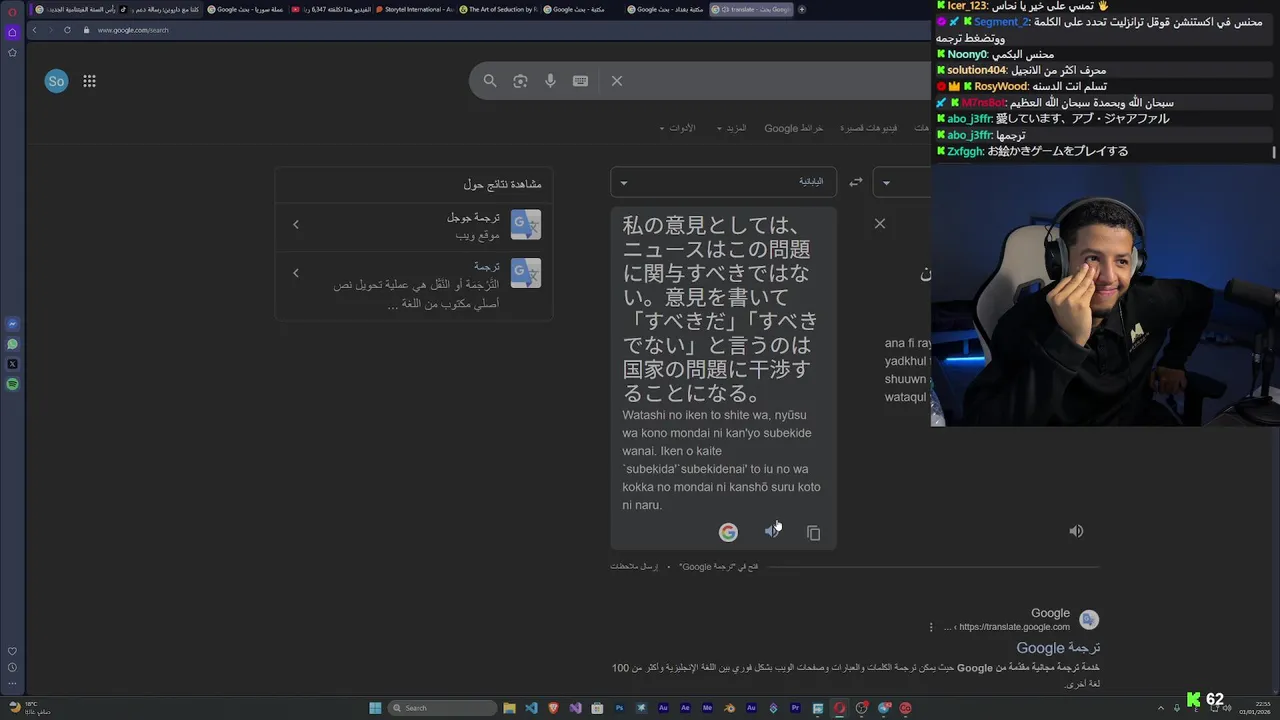The width and height of the screenshot is (1280, 720).
Task: Switch to The Art of Seduction browser tab
Action: pyautogui.click(x=498, y=9)
